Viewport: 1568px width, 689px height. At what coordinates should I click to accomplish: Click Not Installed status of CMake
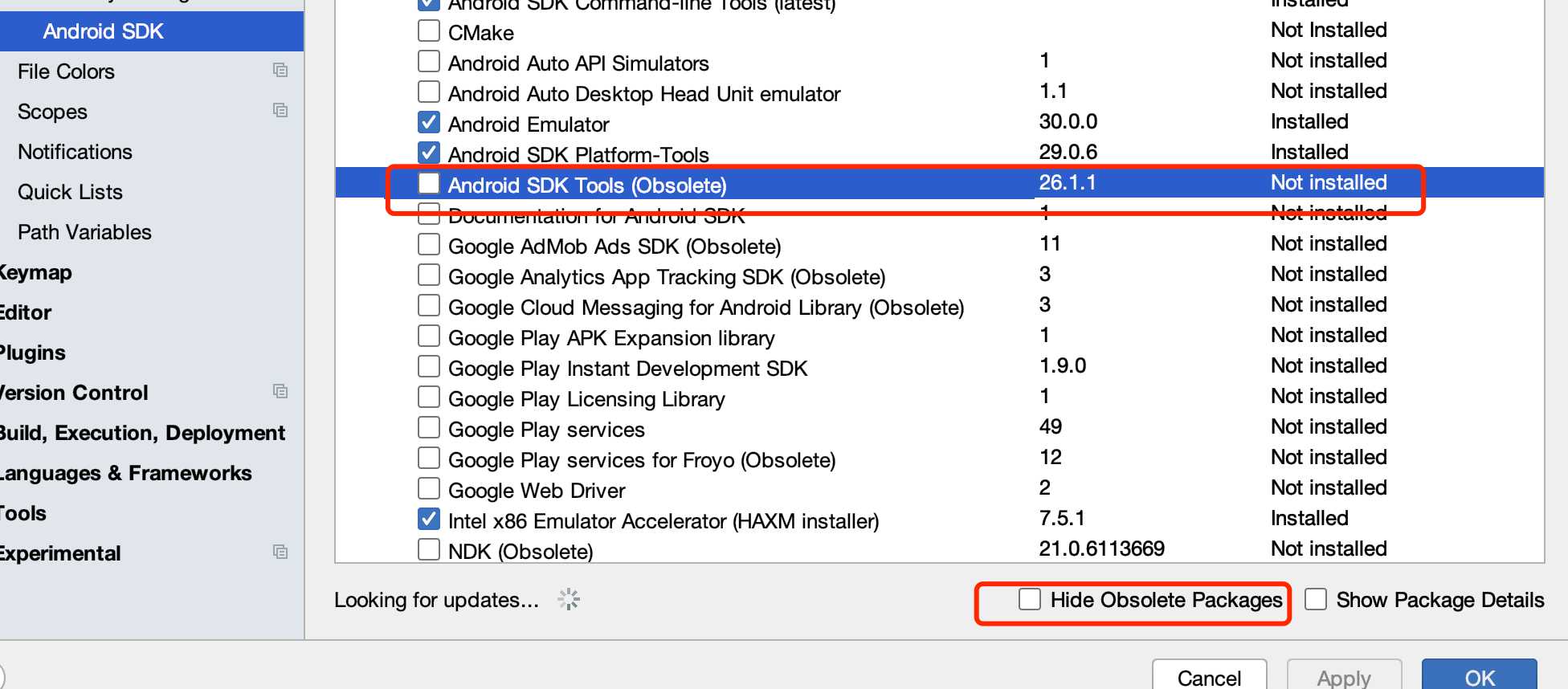pos(1329,30)
